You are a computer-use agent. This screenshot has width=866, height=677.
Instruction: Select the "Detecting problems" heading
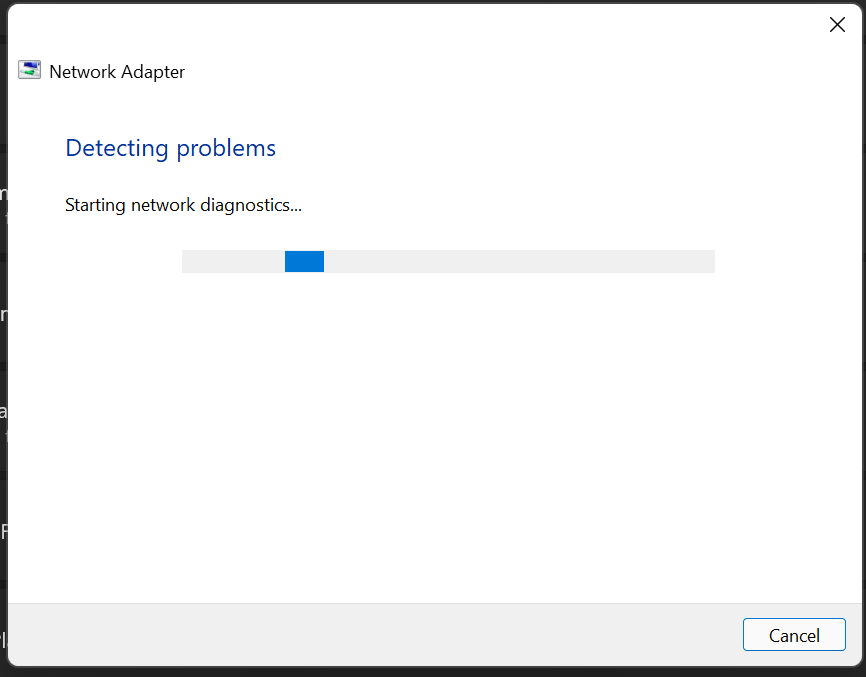(x=170, y=149)
